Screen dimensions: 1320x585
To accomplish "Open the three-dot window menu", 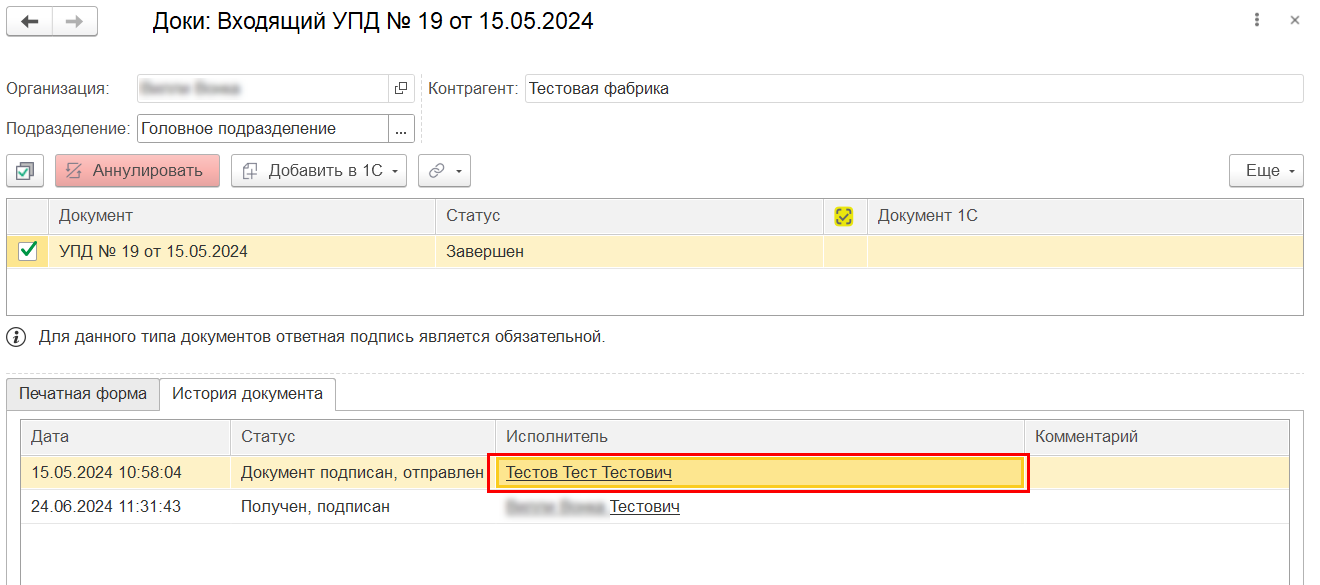I will [x=1256, y=20].
